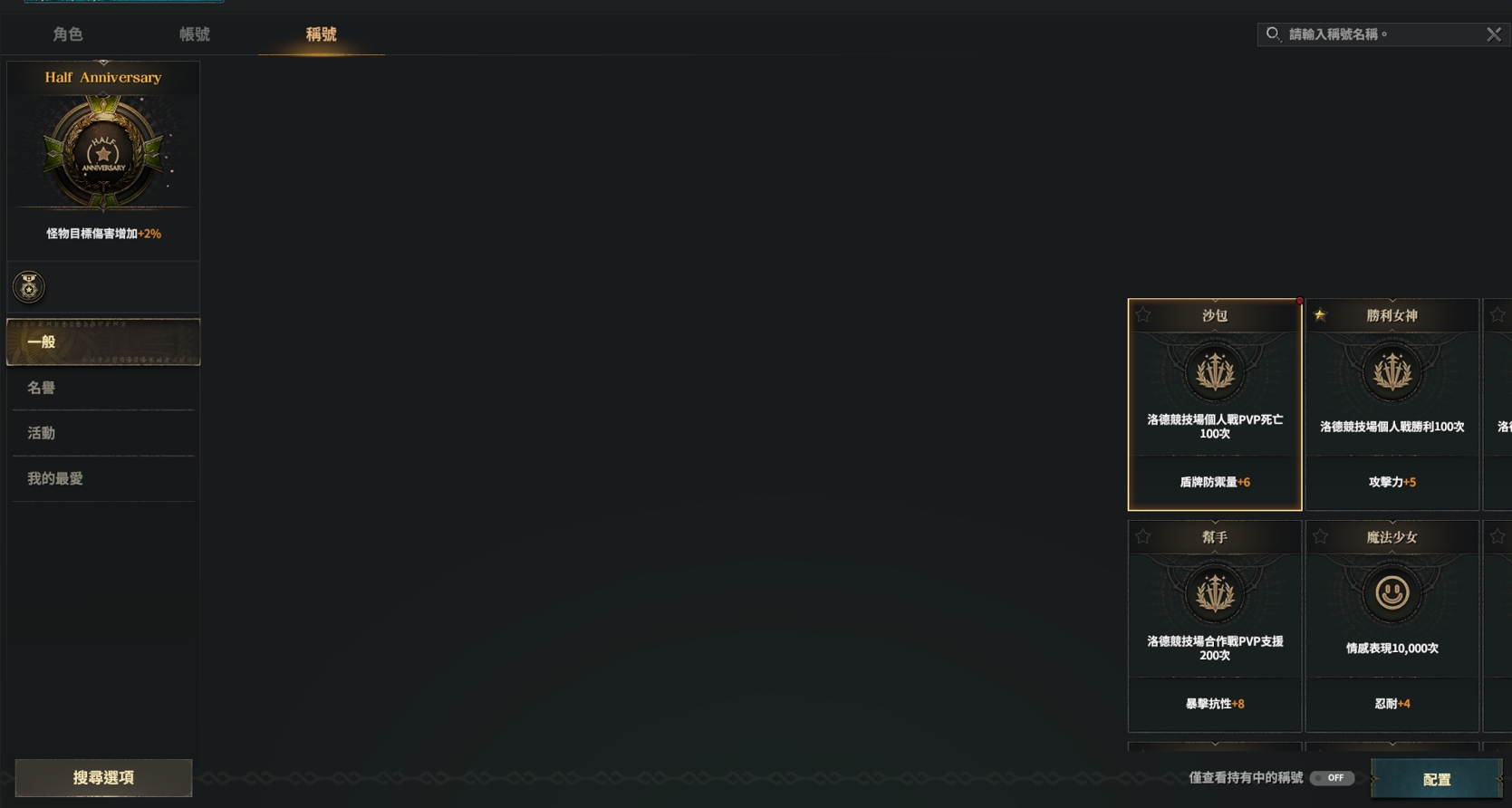1512x808 pixels.
Task: Click the 幫手 title emblem icon
Action: pyautogui.click(x=1215, y=593)
